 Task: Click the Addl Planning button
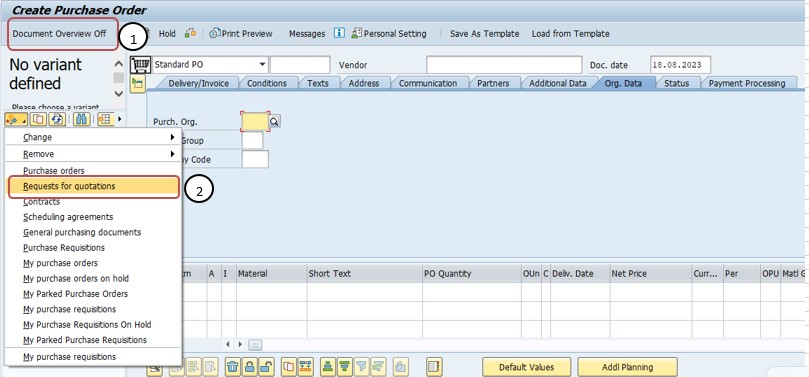click(627, 367)
